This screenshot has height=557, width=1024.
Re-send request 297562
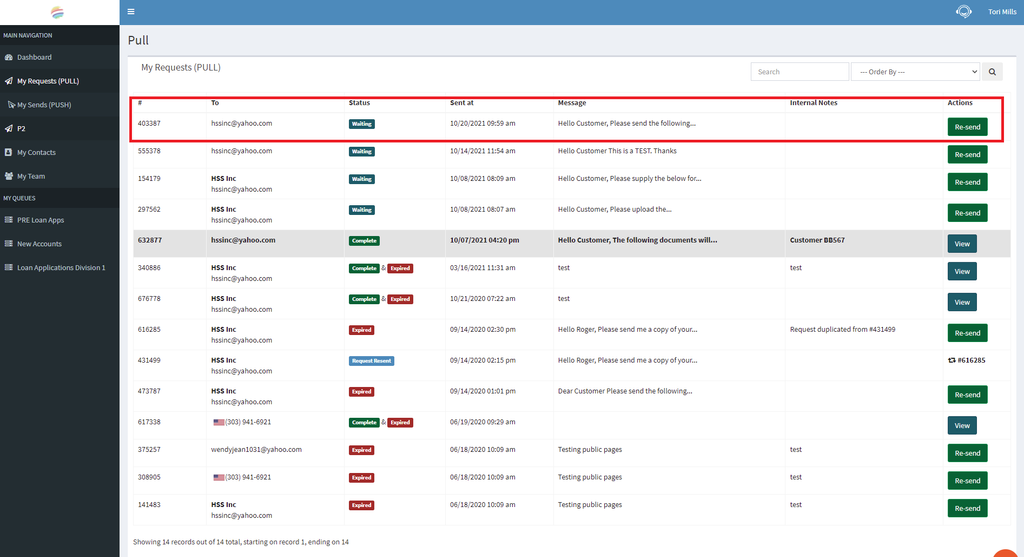click(x=967, y=212)
